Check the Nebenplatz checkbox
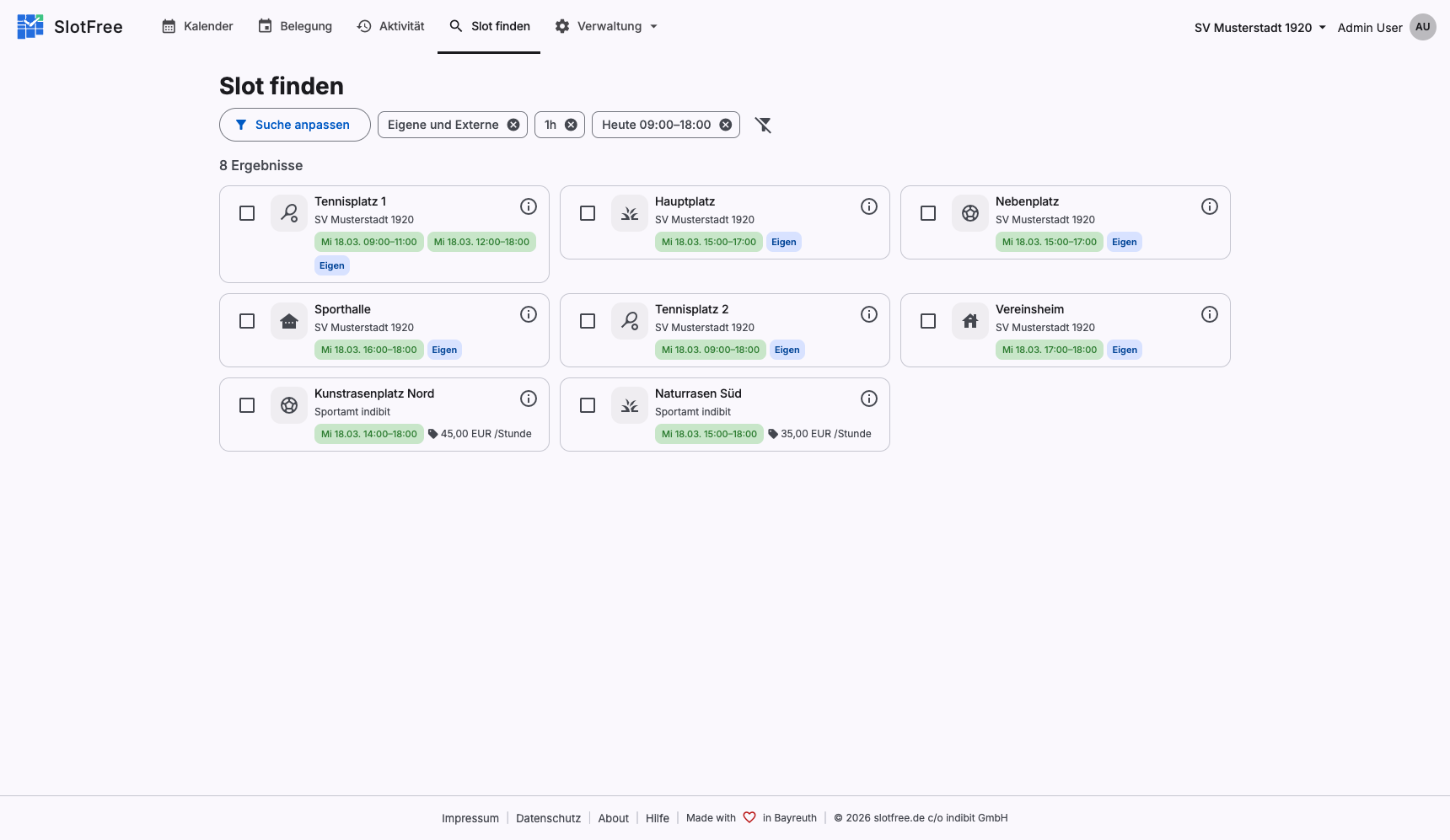 coord(928,213)
